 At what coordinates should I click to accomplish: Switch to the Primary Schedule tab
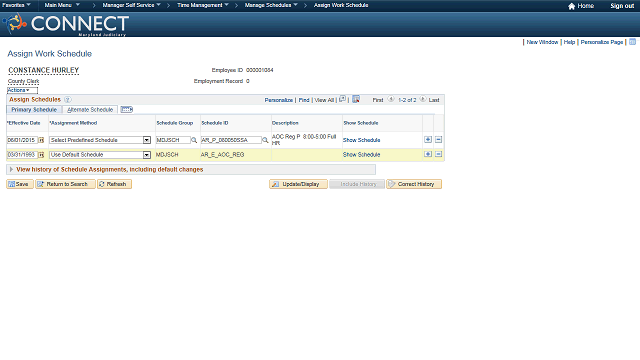pos(34,110)
